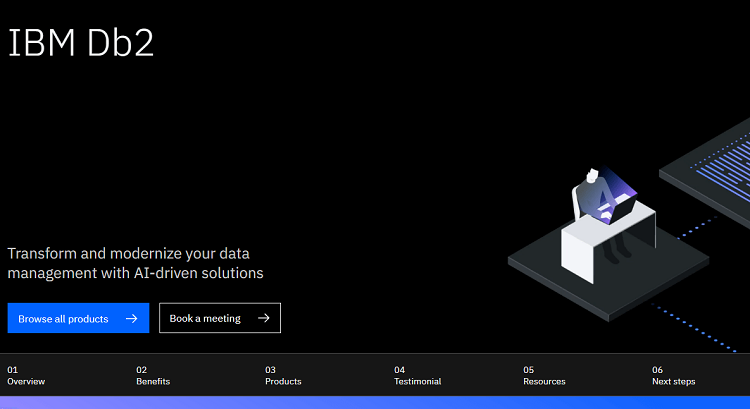Jump to 01 Overview section
750x409 pixels.
pyautogui.click(x=26, y=376)
